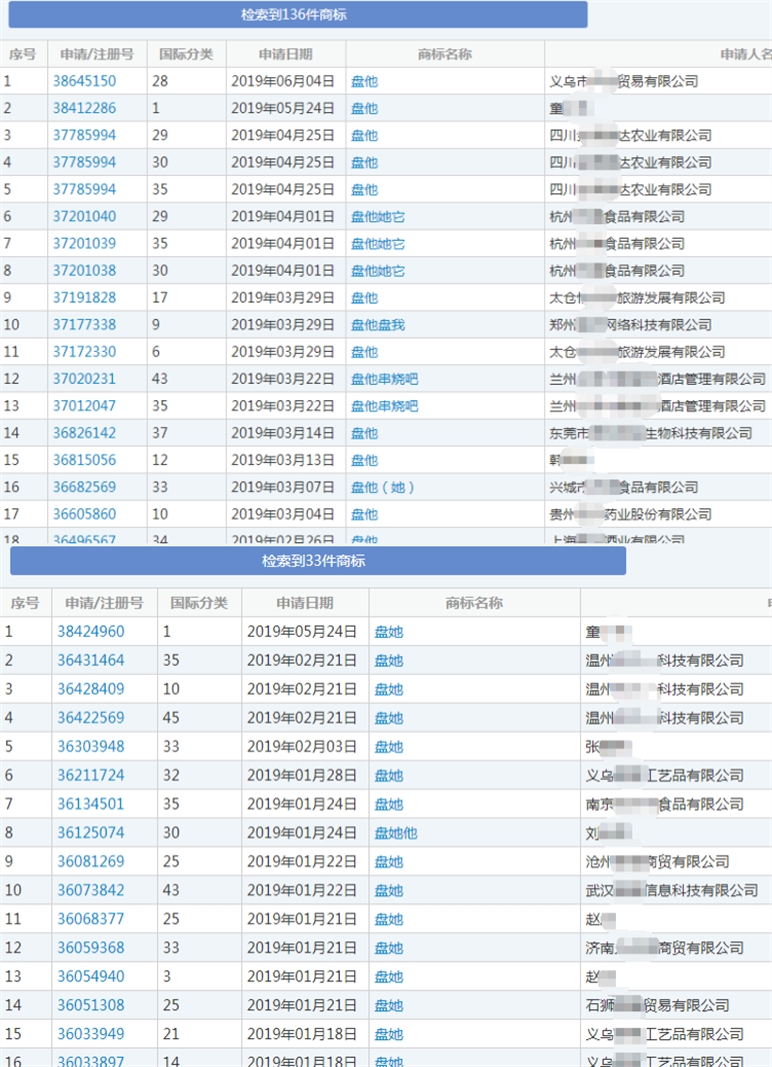Open application number 36033949

click(x=91, y=1034)
